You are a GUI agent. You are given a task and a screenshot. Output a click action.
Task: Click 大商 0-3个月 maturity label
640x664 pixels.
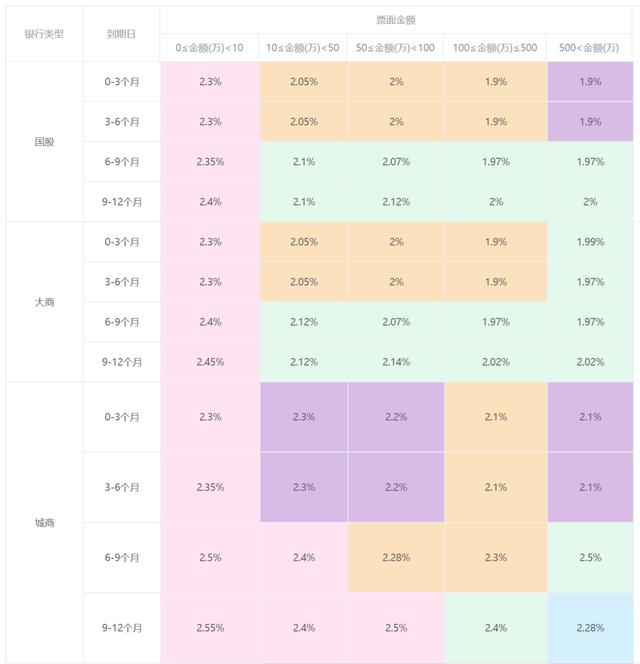(121, 242)
